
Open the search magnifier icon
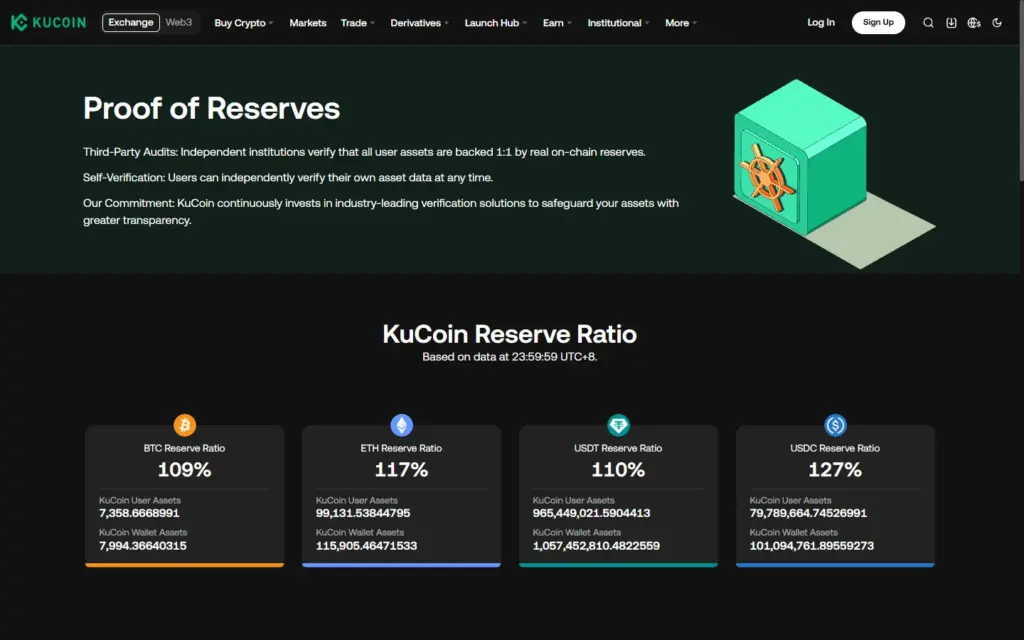(x=927, y=23)
